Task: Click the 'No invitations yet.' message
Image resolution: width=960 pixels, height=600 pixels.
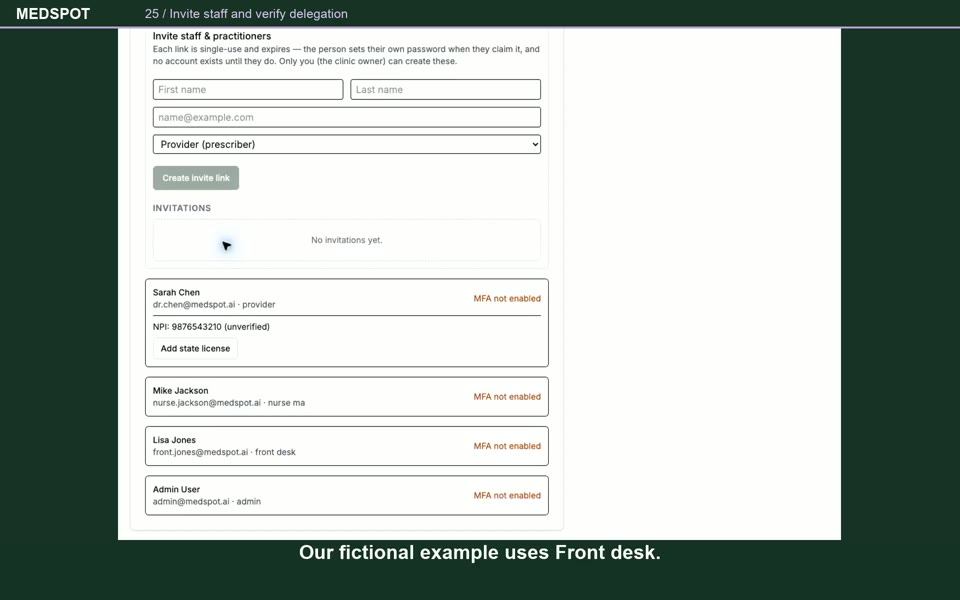Action: point(347,240)
